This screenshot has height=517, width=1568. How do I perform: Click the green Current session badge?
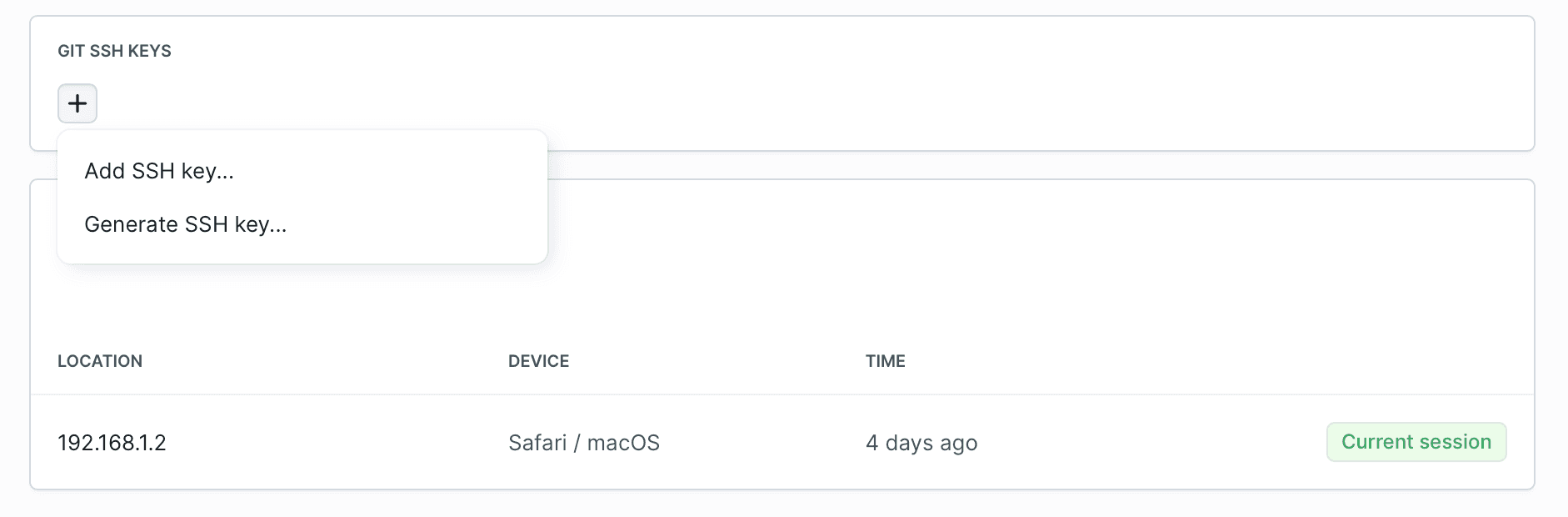point(1416,442)
